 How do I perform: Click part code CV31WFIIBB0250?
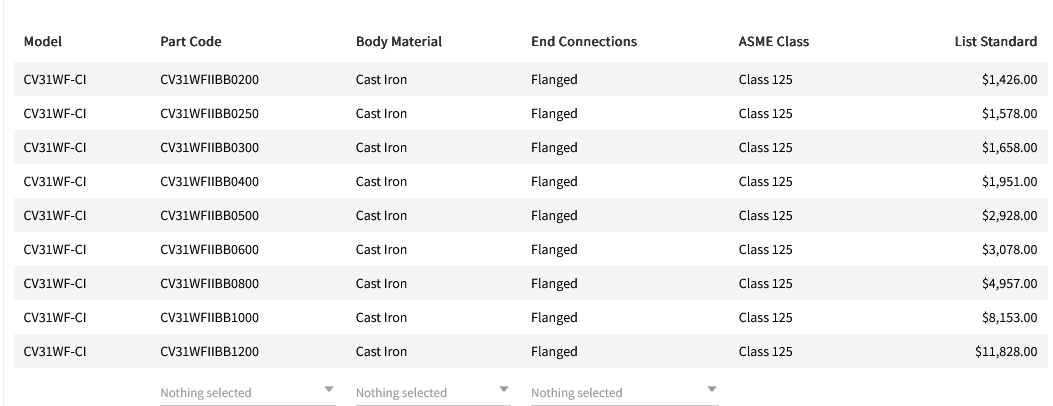pos(209,114)
